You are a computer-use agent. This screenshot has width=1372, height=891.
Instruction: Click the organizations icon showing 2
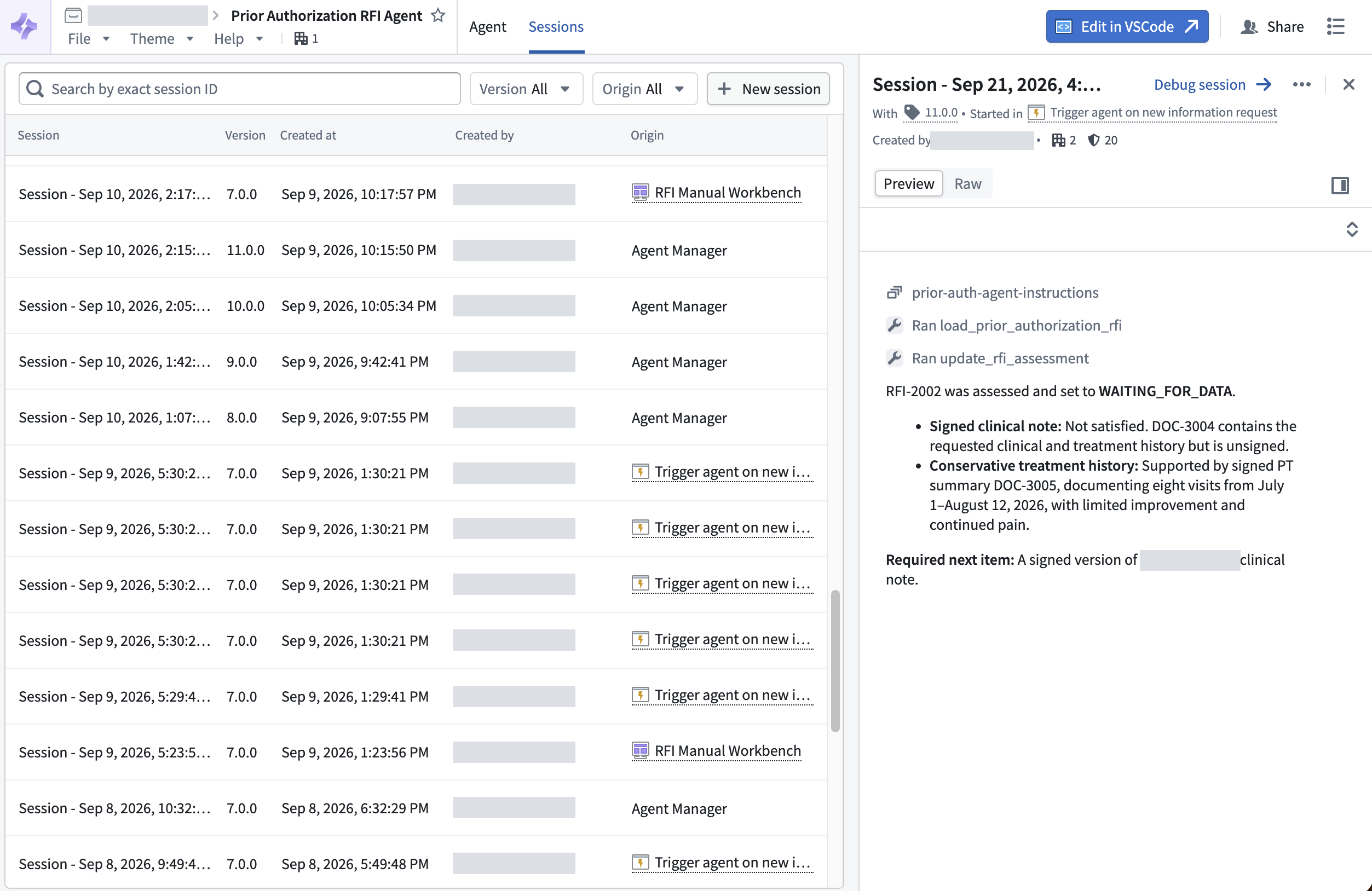point(1064,140)
